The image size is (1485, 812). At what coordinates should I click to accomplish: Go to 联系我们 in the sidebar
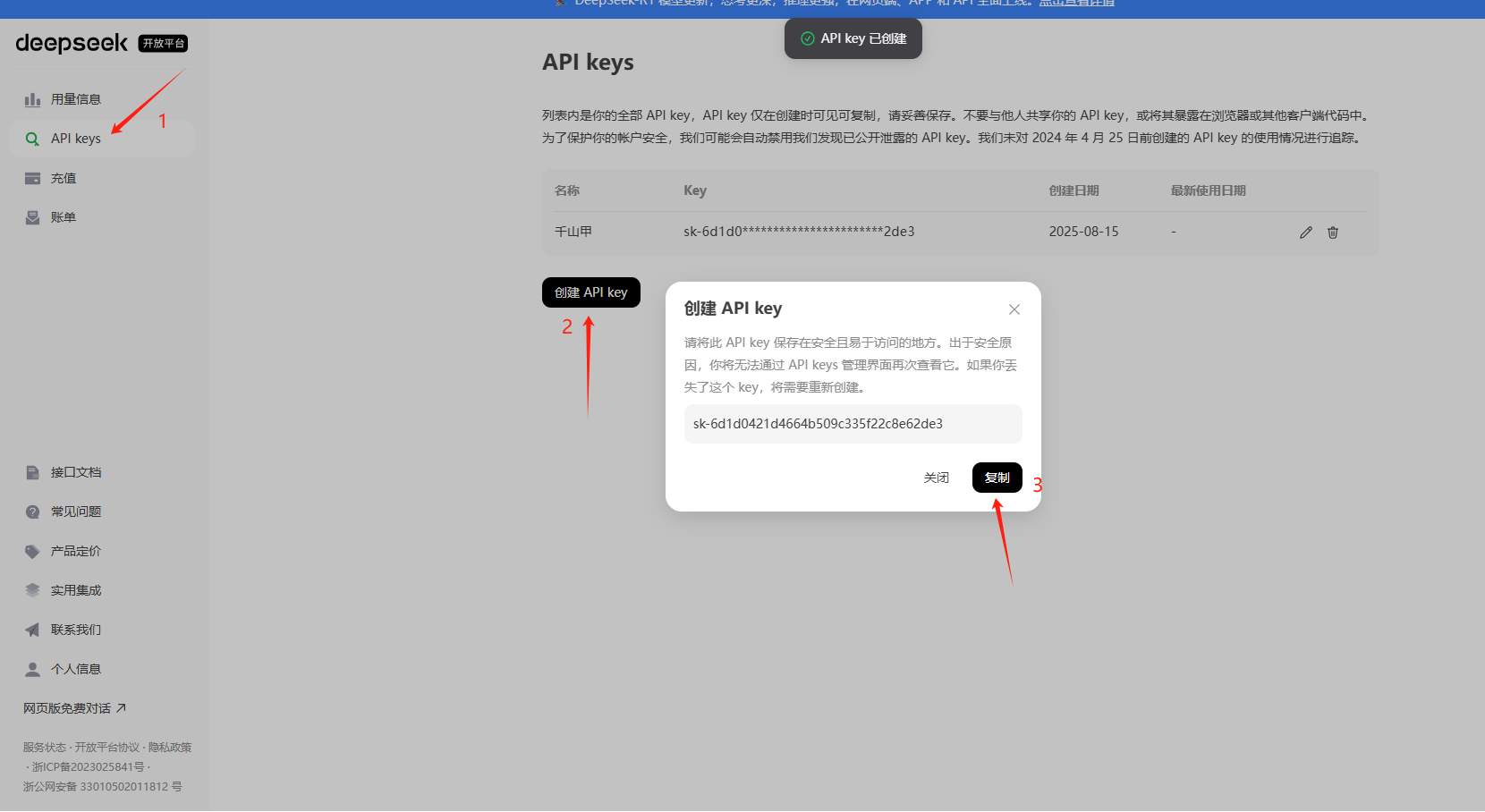(x=75, y=630)
